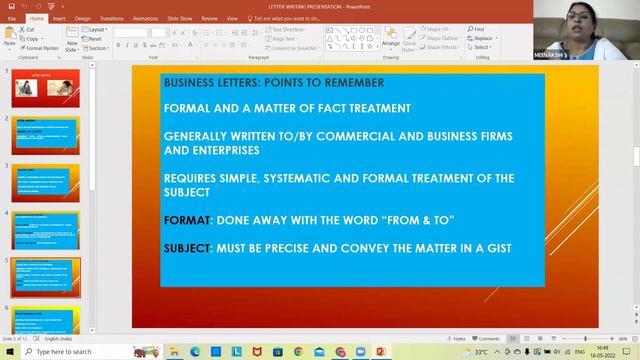Screen dimensions: 640x360
Task: Paste from clipboard using Paste icon
Action: point(9,33)
